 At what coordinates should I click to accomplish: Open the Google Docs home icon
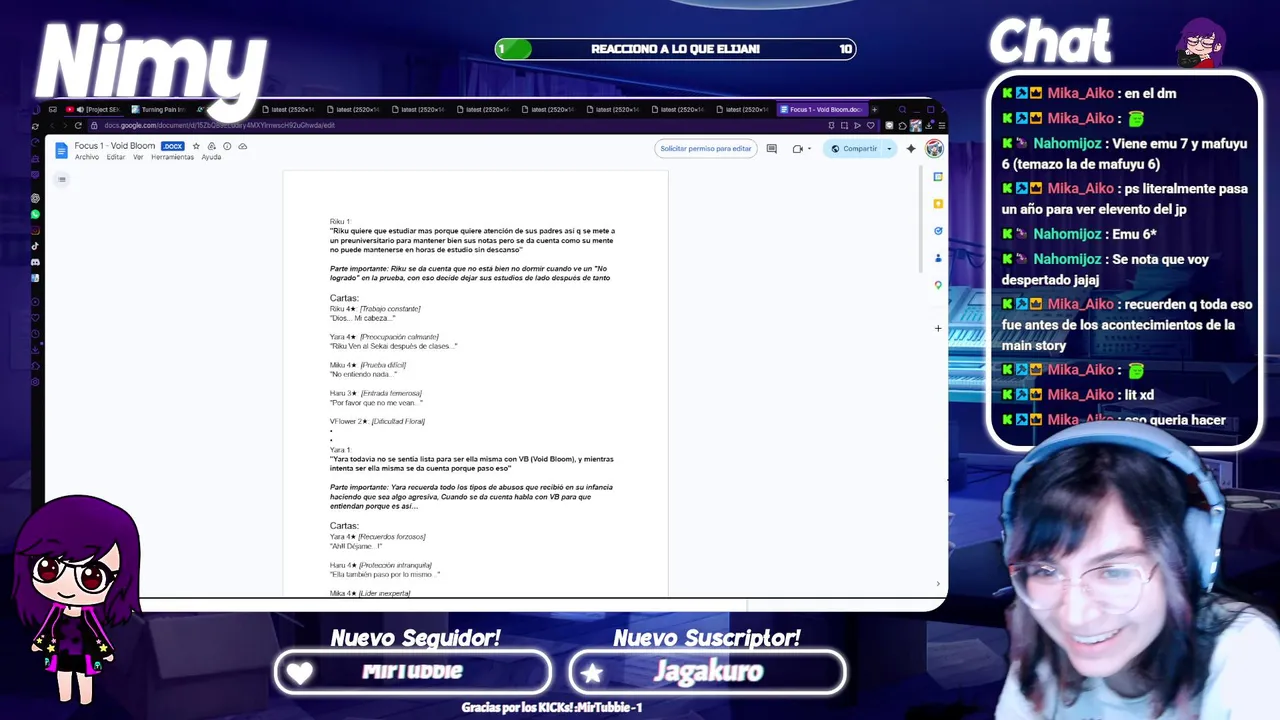pyautogui.click(x=61, y=150)
